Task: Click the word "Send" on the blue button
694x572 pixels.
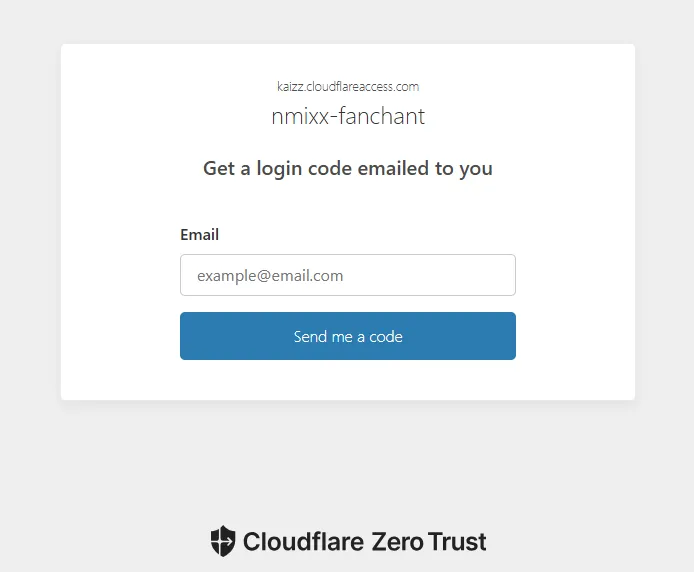Action: click(311, 337)
